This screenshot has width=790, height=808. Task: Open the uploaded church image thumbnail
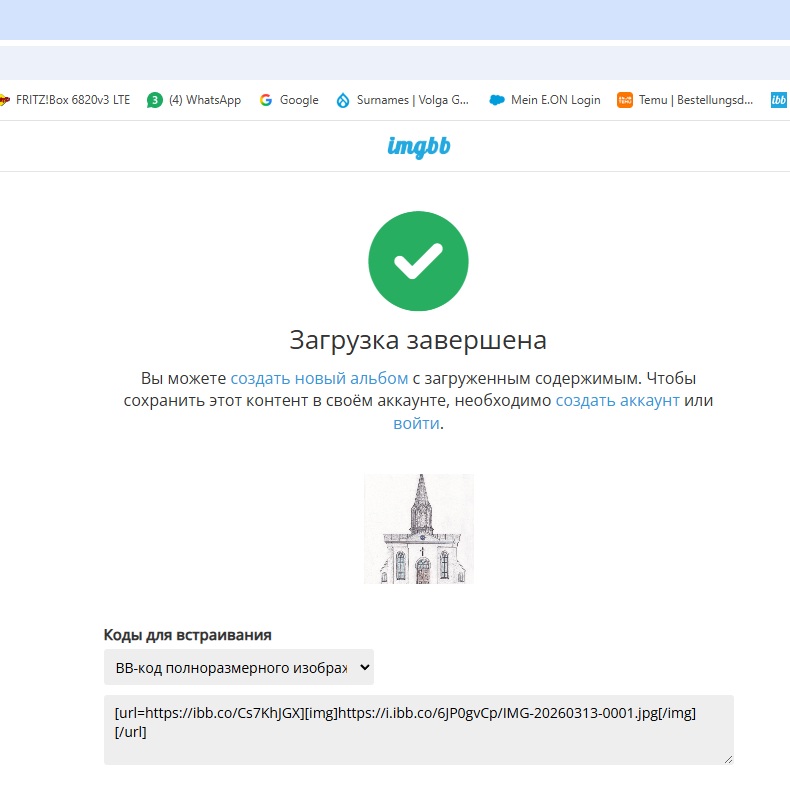click(x=418, y=529)
